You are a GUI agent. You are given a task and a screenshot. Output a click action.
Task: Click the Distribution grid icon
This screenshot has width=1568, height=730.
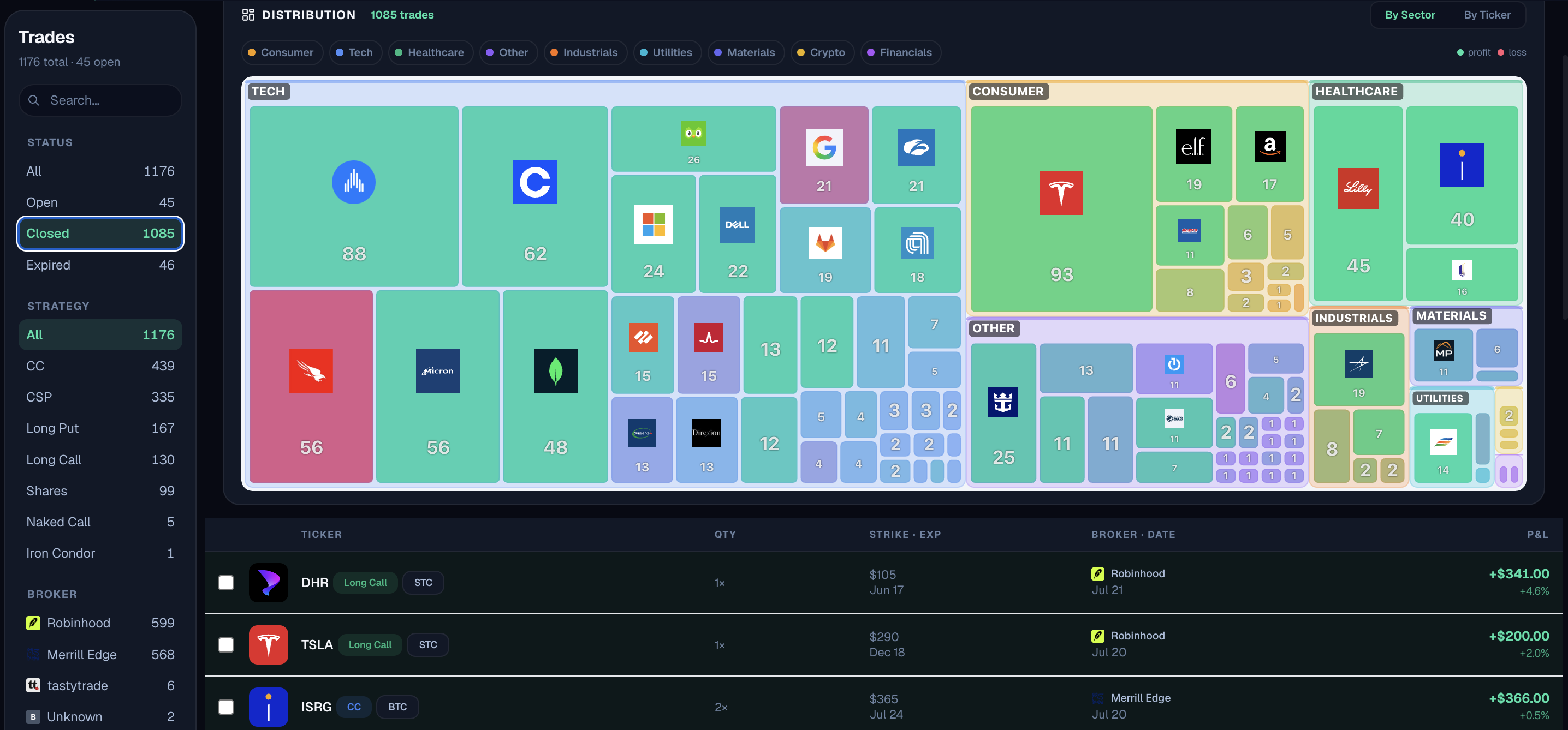point(248,15)
